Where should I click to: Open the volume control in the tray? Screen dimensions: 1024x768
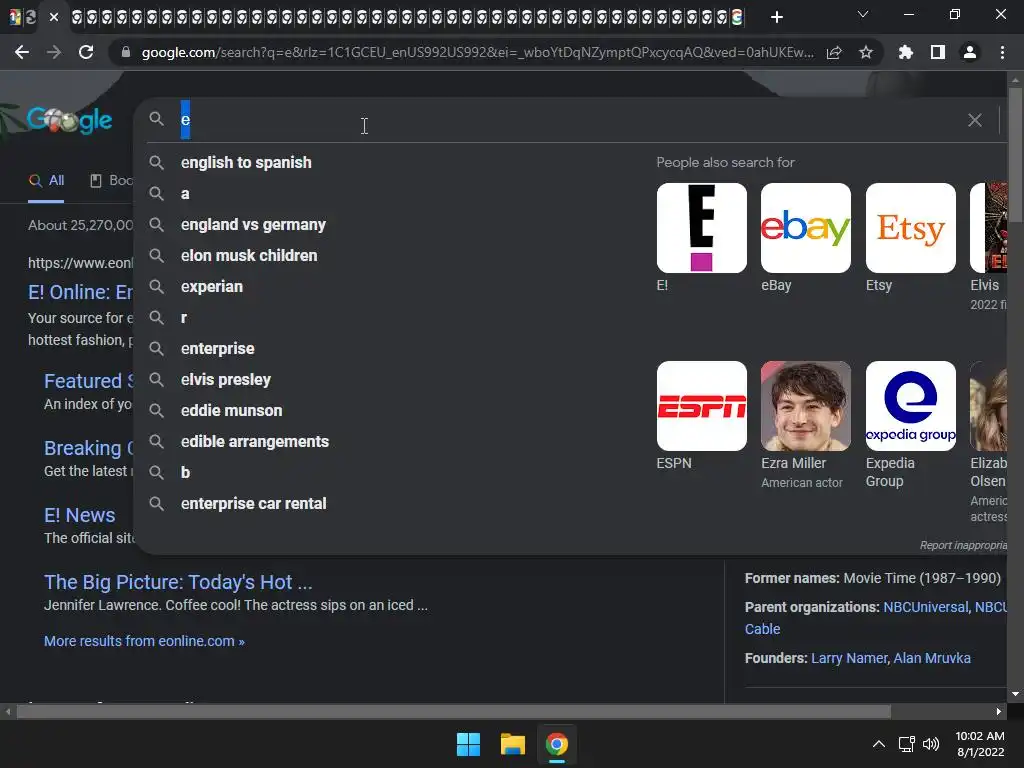[931, 744]
